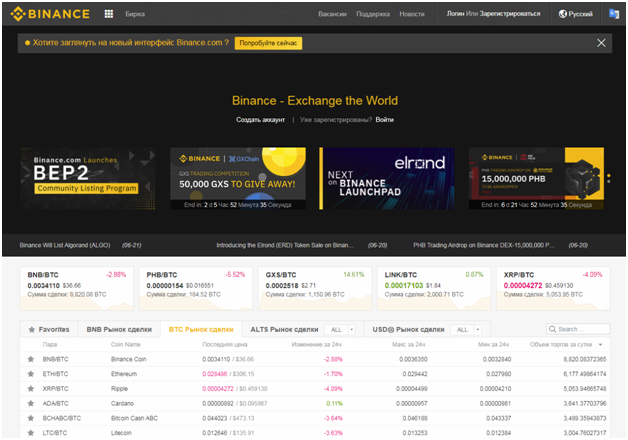Open the XRP/BTC price card
Screen dimensions: 628x440
553,289
